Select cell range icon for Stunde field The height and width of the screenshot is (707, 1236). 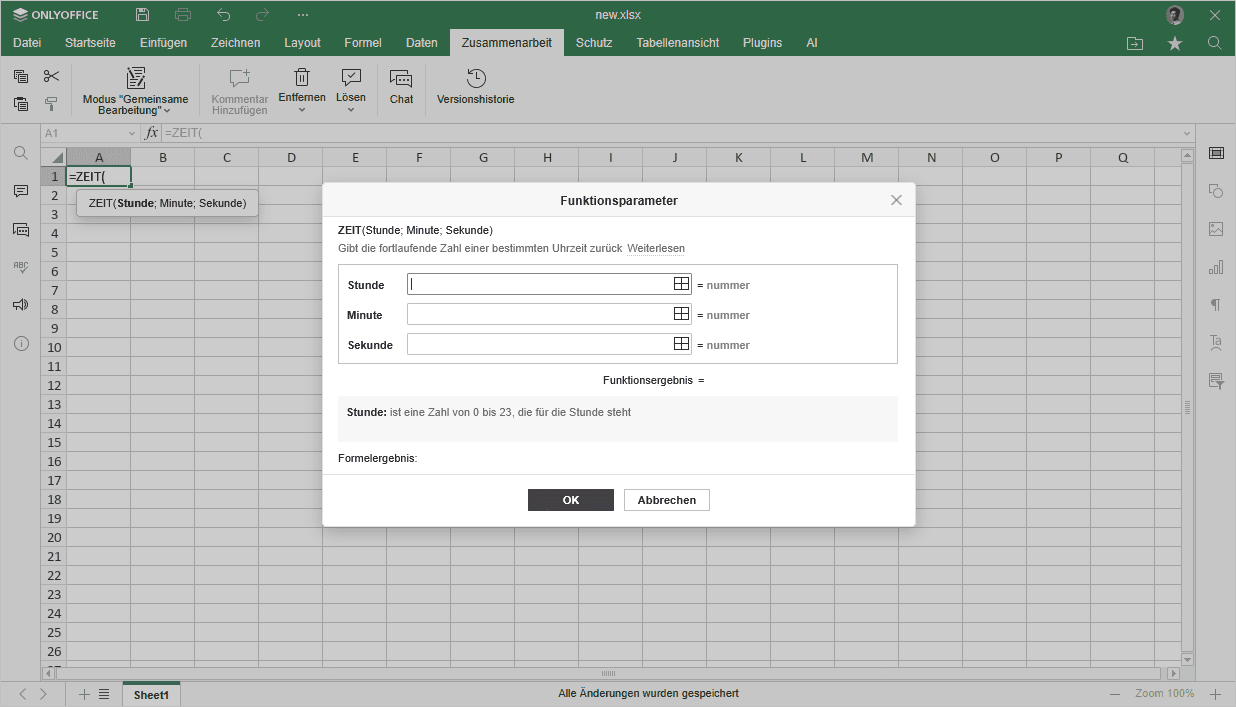point(681,284)
